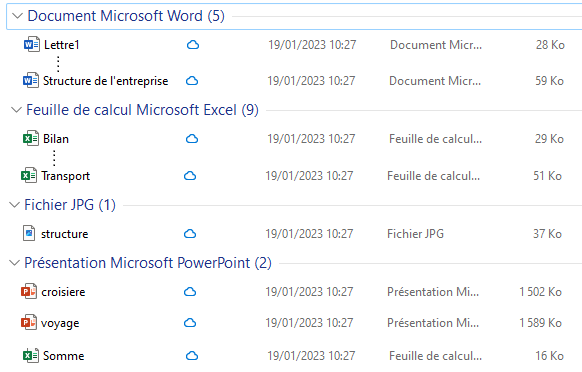582x372 pixels.
Task: Select the Présentation Microsoft PowerPoint (2) group header
Action: pos(148,263)
